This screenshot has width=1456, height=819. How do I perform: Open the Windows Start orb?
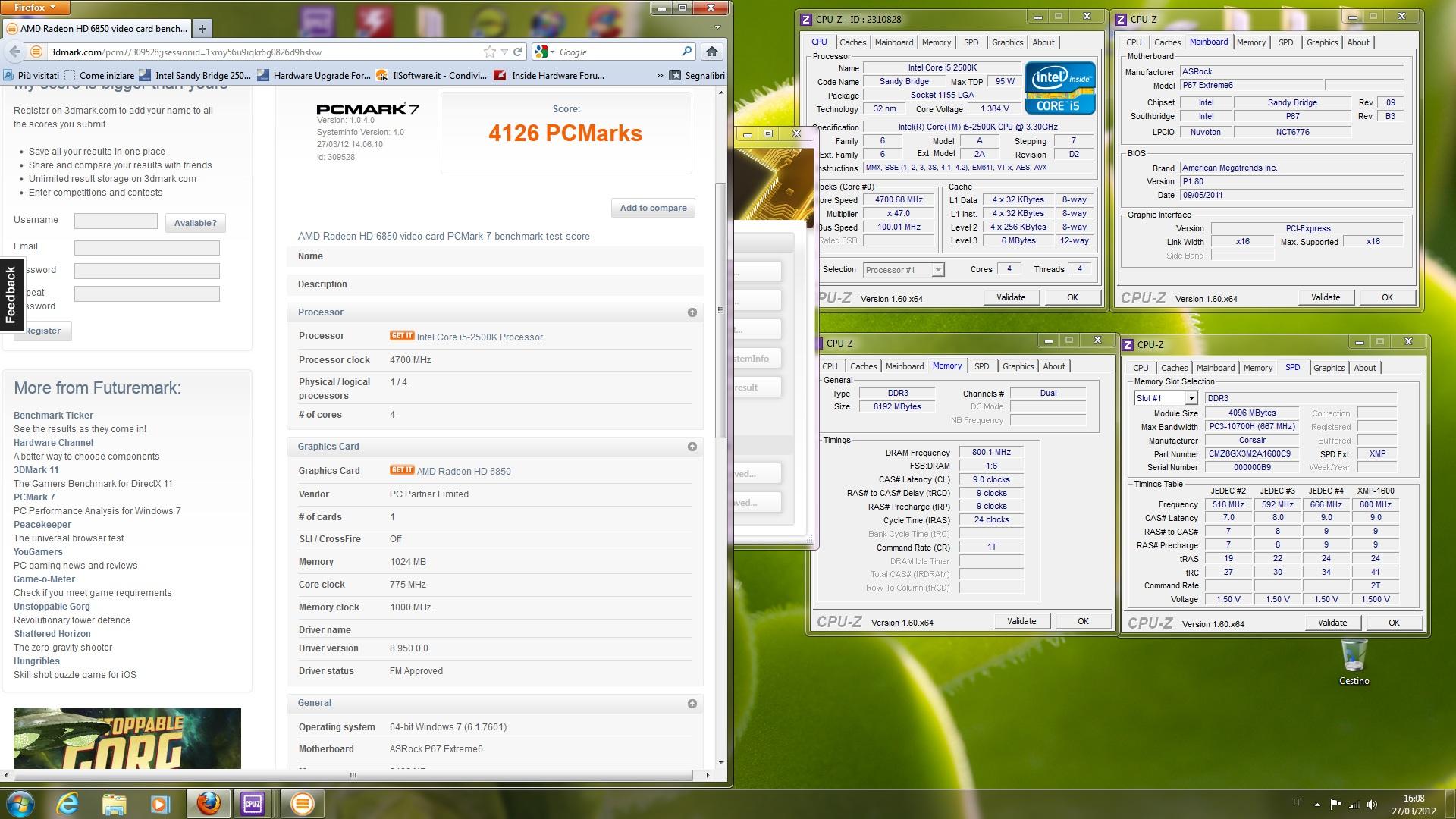(20, 803)
